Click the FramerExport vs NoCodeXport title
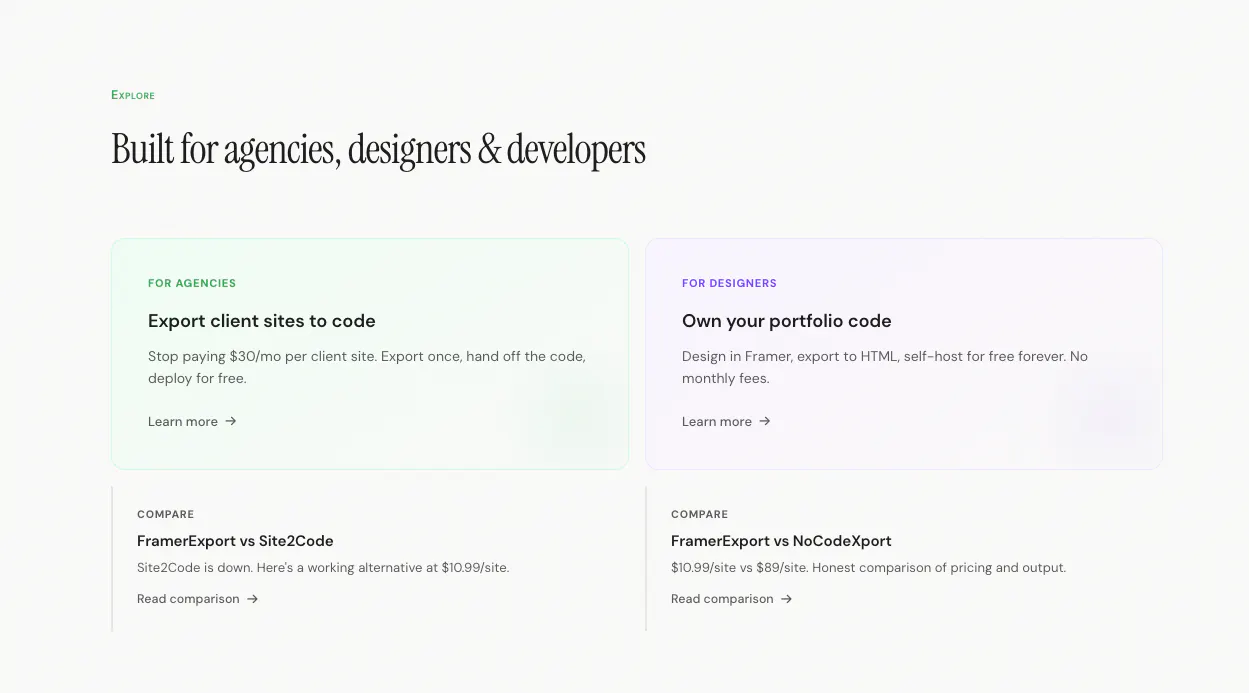1249x693 pixels. coord(781,541)
